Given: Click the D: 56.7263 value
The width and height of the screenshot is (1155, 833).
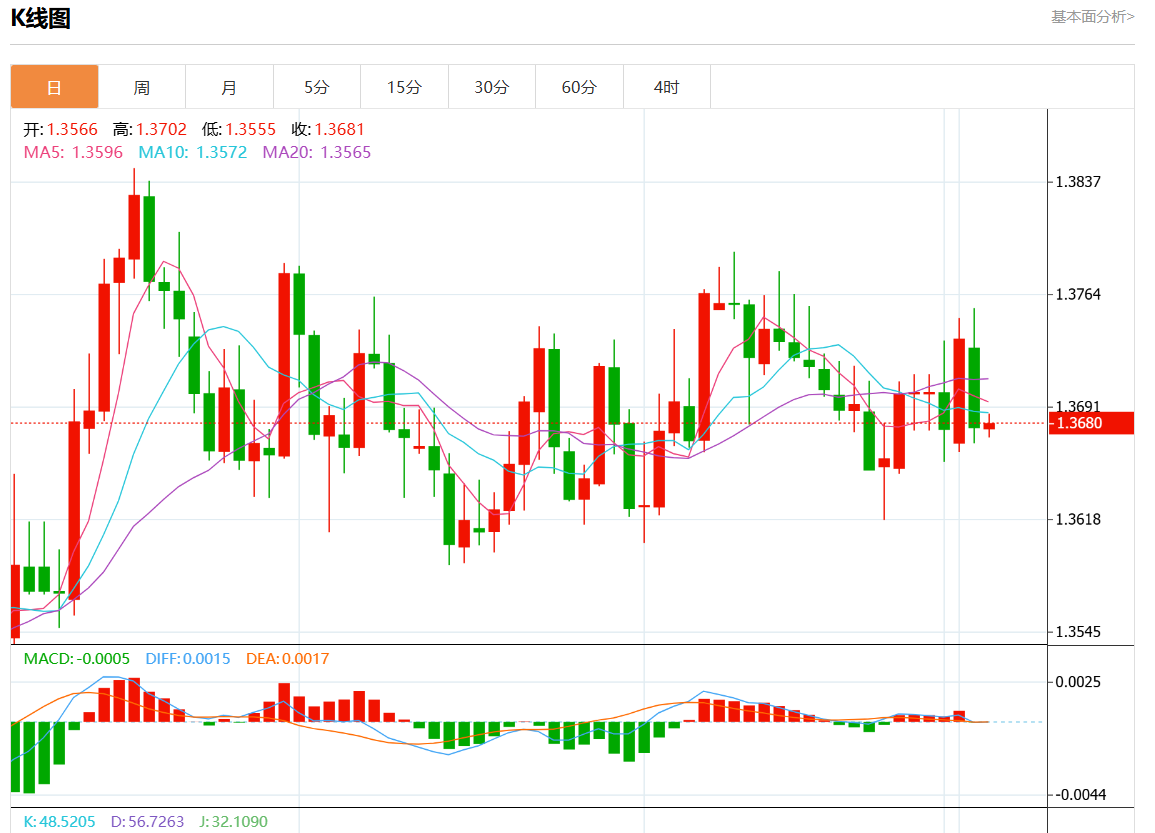Looking at the screenshot, I should (x=147, y=821).
